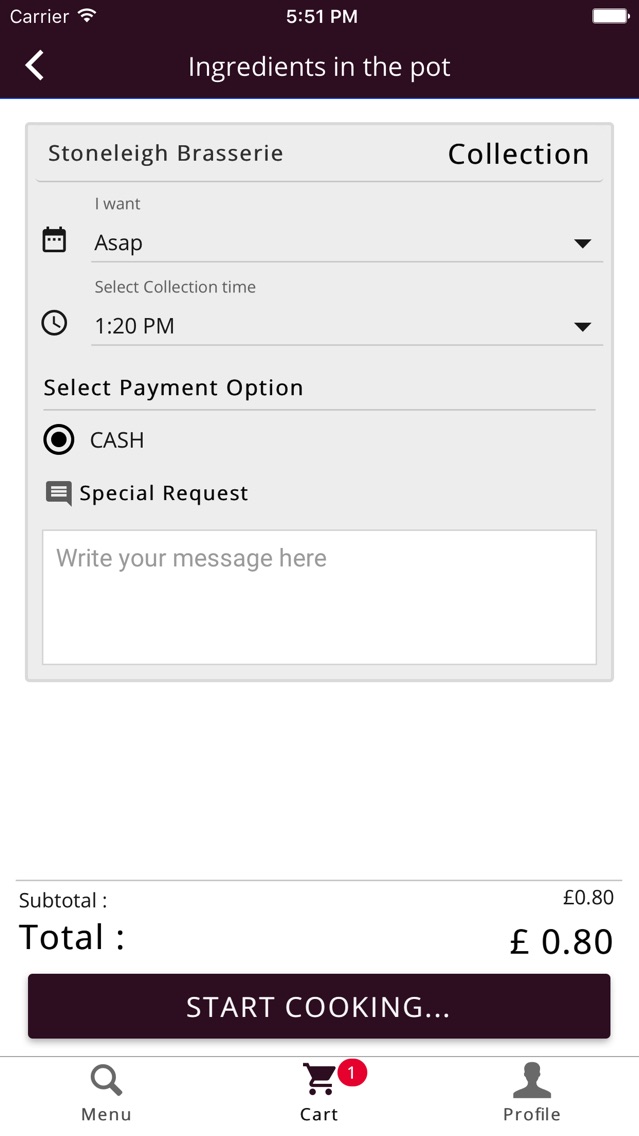
Task: Click the 'Write your message here' field
Action: (x=319, y=597)
